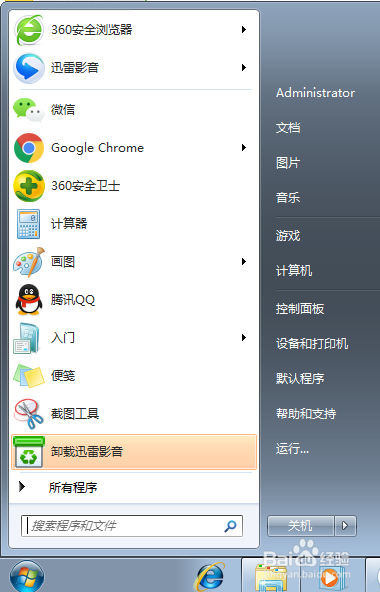Open the 360安全浏览器 icon
Screen dimensions: 380x592
click(29, 30)
